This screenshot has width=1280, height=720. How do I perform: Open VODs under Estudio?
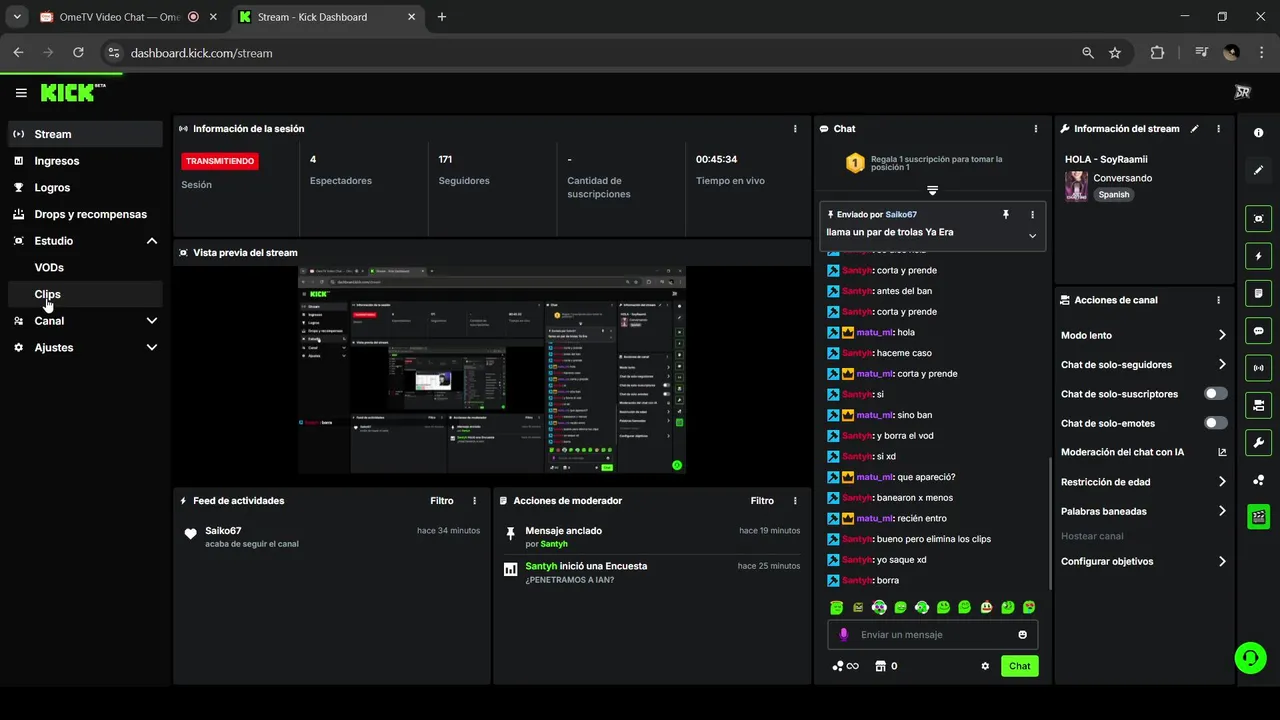coord(85,268)
